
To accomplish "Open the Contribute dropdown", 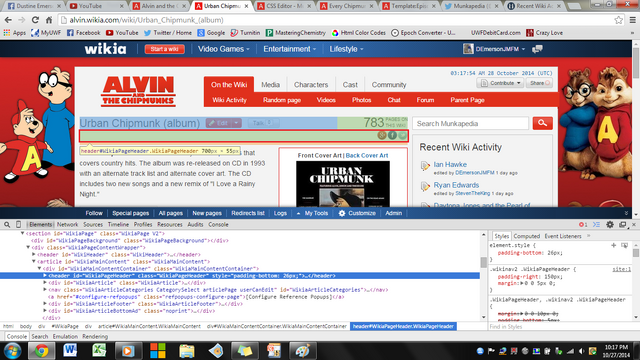I will [x=500, y=83].
